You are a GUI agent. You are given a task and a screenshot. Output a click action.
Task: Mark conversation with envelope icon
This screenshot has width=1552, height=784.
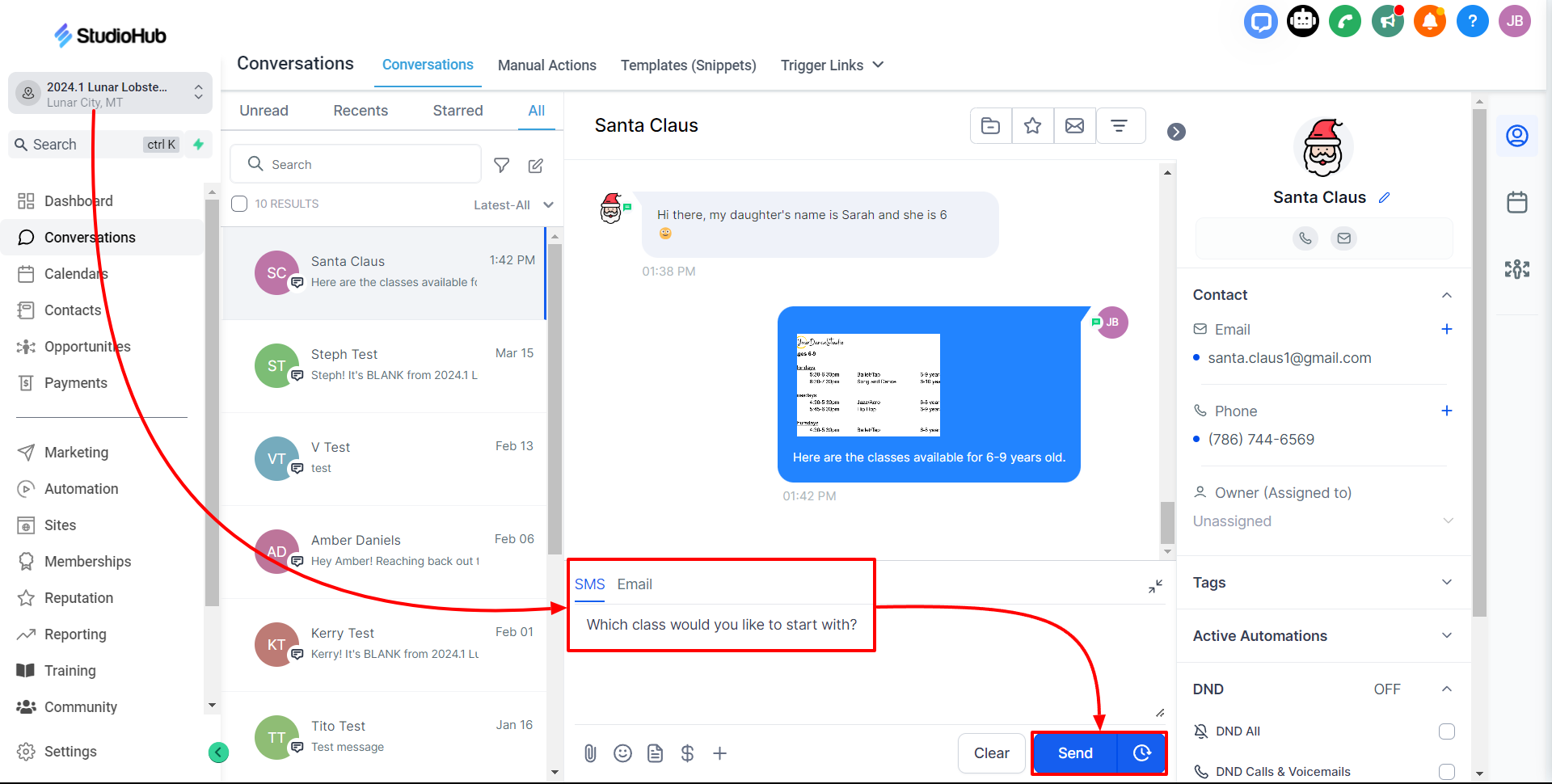click(x=1075, y=126)
